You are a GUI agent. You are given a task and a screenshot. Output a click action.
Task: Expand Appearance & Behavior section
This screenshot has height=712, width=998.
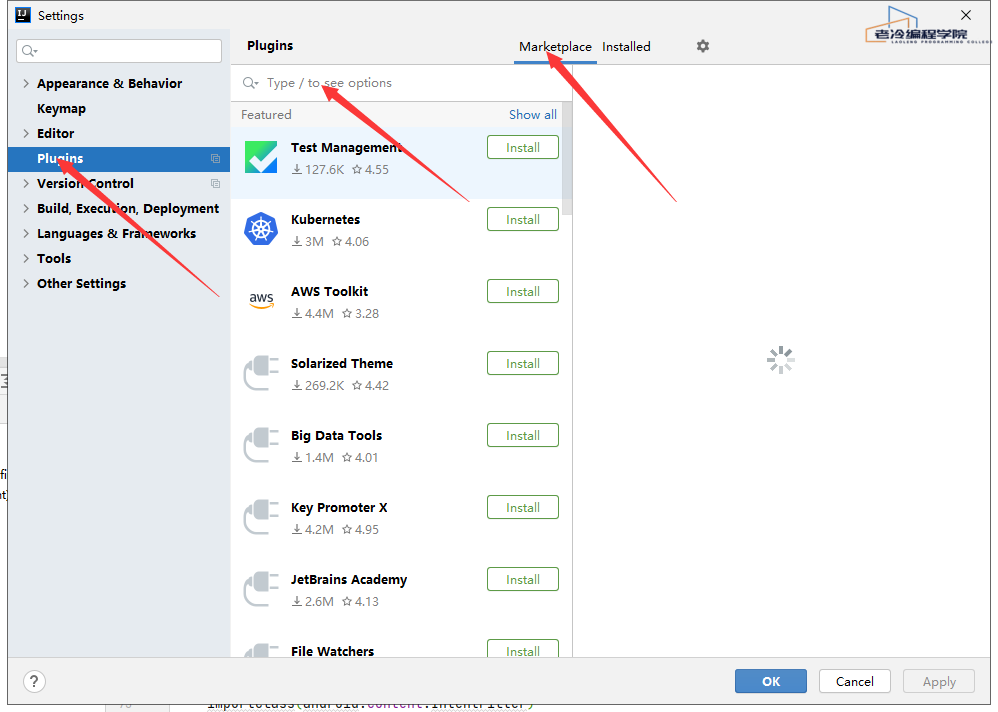[x=25, y=83]
